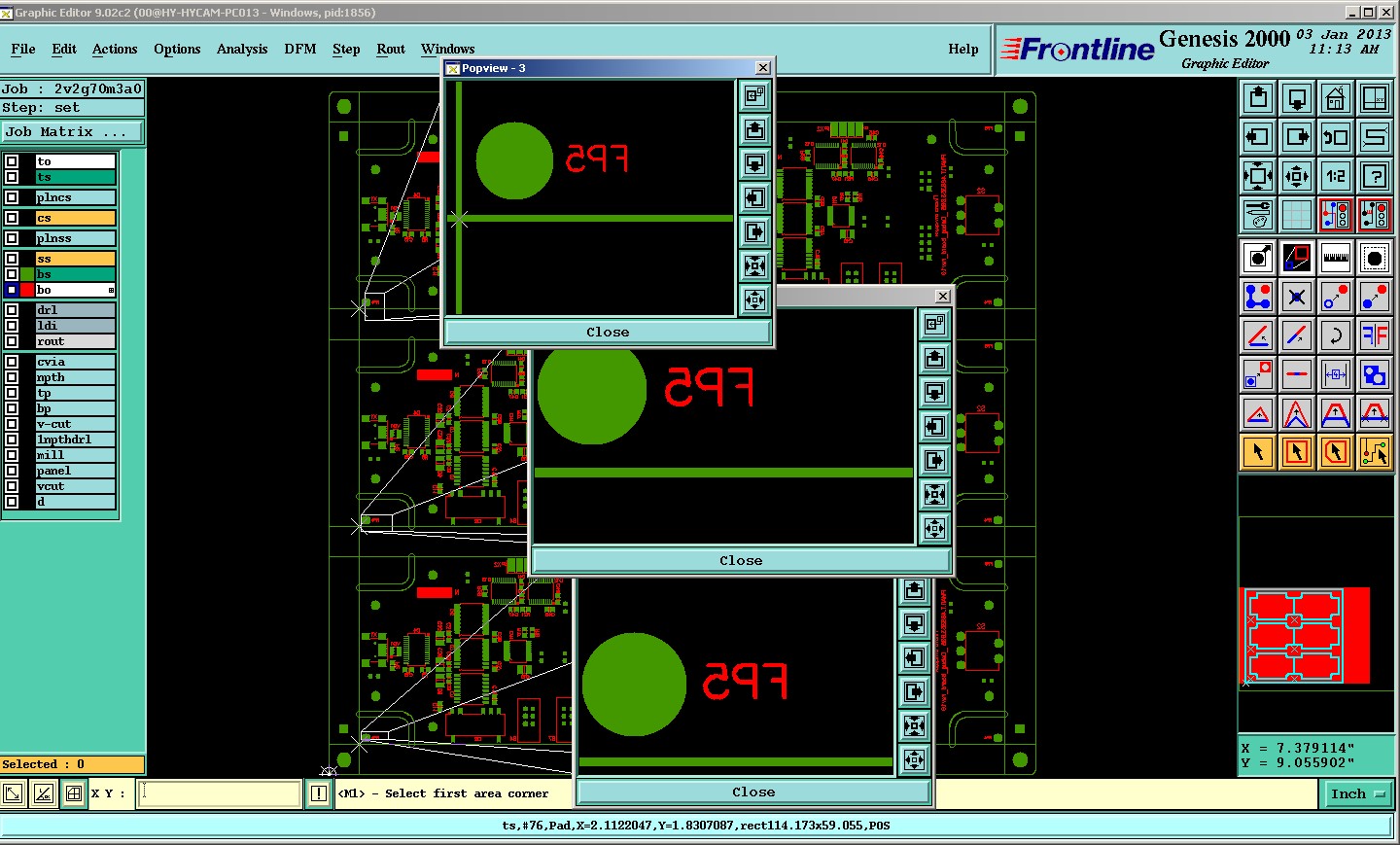Click the zoom in icon in Popview - 3
1400x845 pixels.
[755, 265]
